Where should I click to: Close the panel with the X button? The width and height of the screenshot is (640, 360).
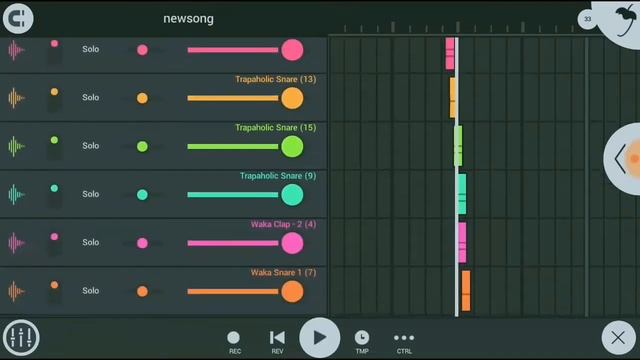point(618,338)
